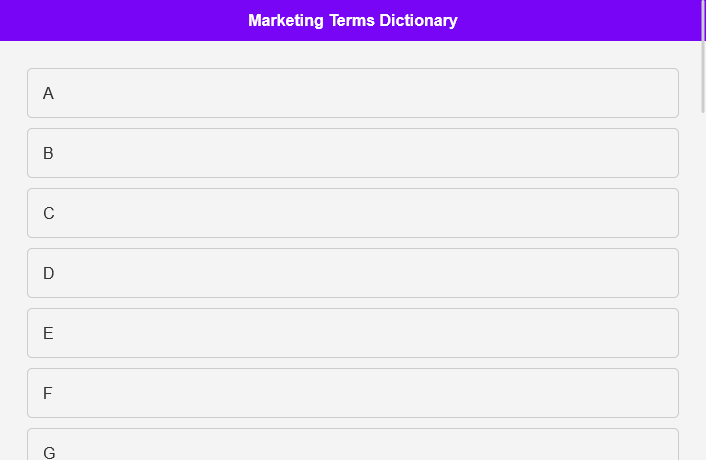
Task: Open the D accordion panel
Action: [352, 273]
